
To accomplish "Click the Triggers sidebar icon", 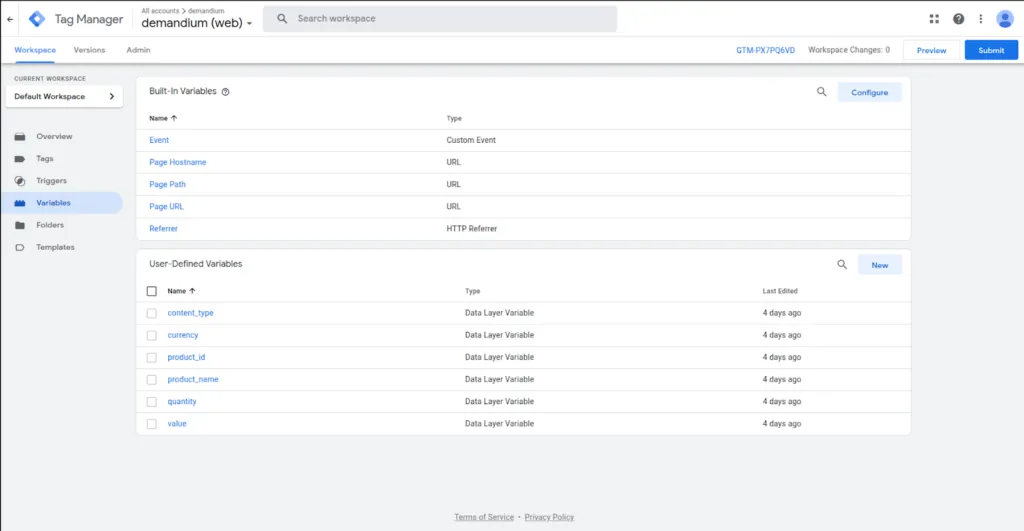I will click(x=20, y=181).
